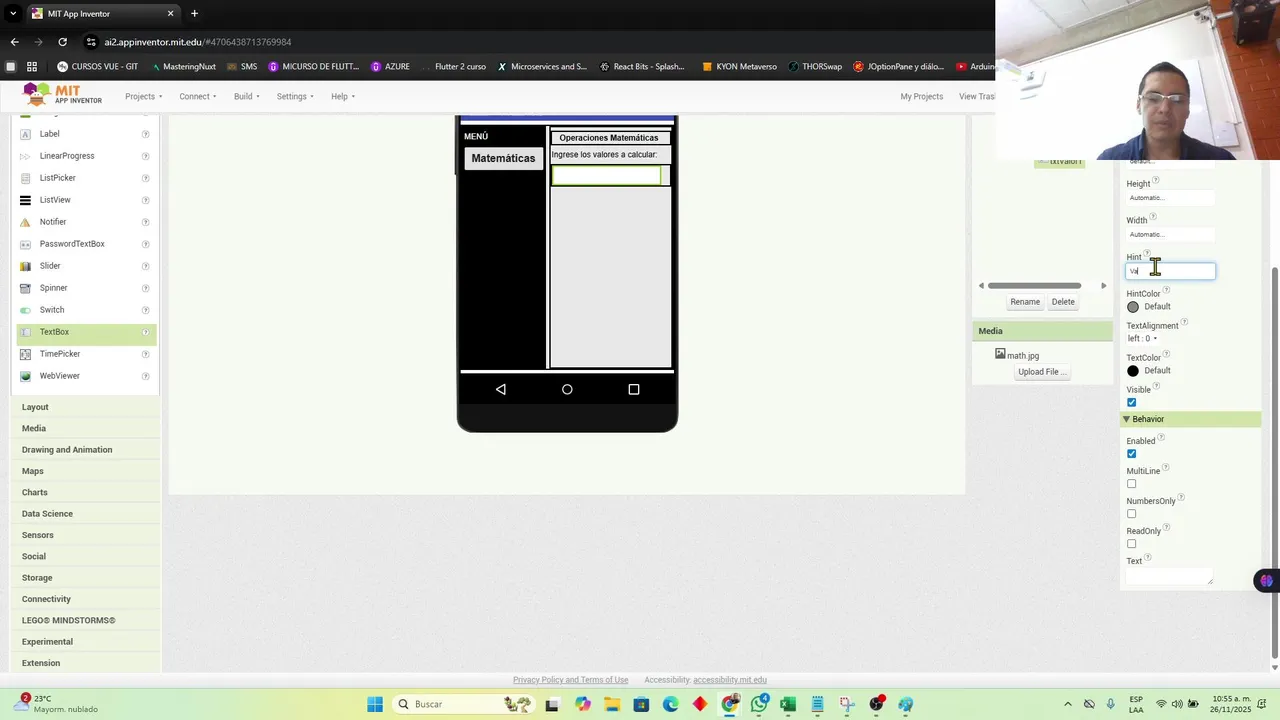Open the Projects dropdown menu
The width and height of the screenshot is (1280, 720).
pyautogui.click(x=143, y=96)
